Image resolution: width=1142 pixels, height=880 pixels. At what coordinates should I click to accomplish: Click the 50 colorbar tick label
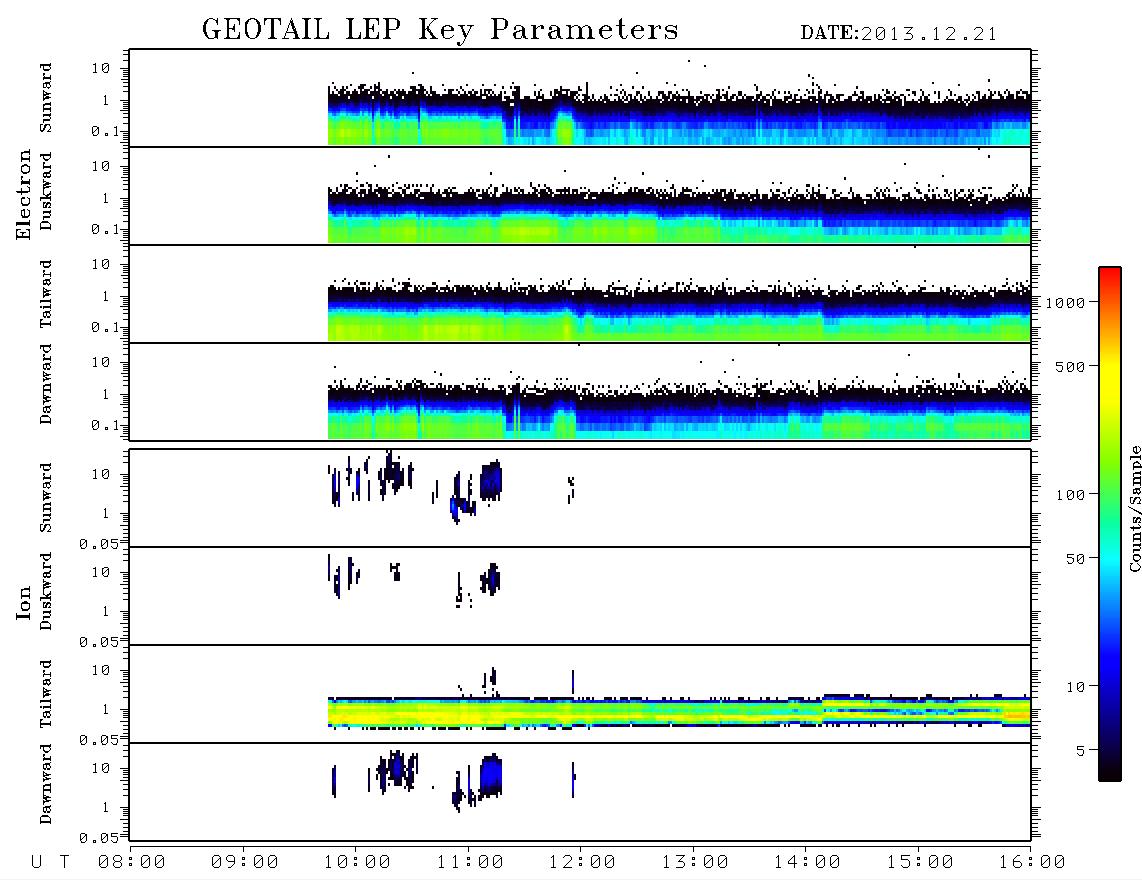pos(1075,559)
